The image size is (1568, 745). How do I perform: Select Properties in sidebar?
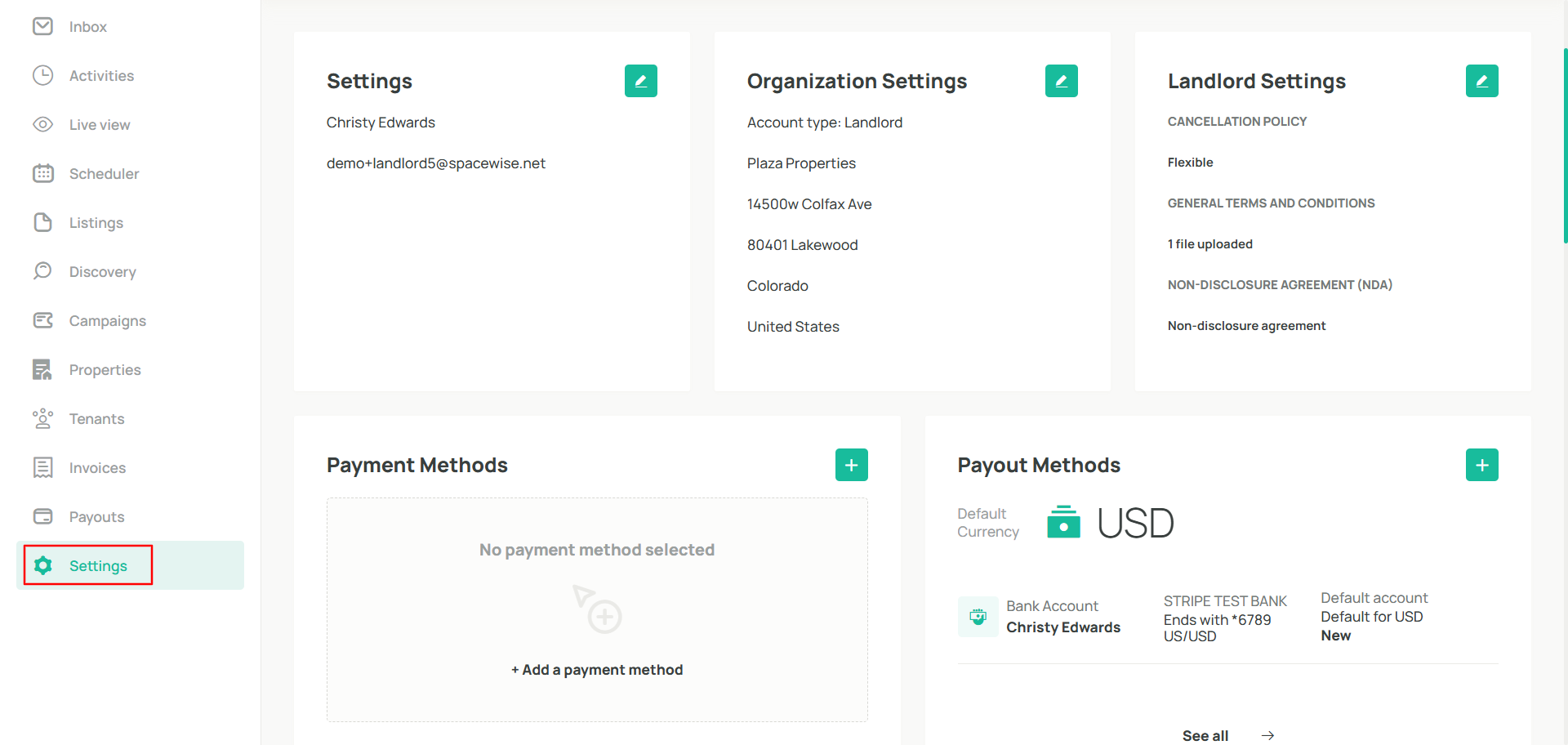(x=105, y=370)
